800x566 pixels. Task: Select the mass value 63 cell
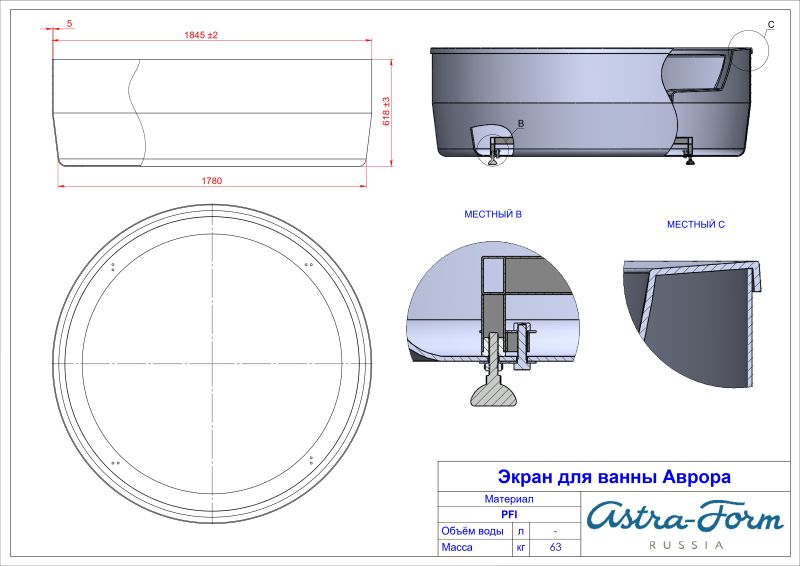pyautogui.click(x=556, y=548)
